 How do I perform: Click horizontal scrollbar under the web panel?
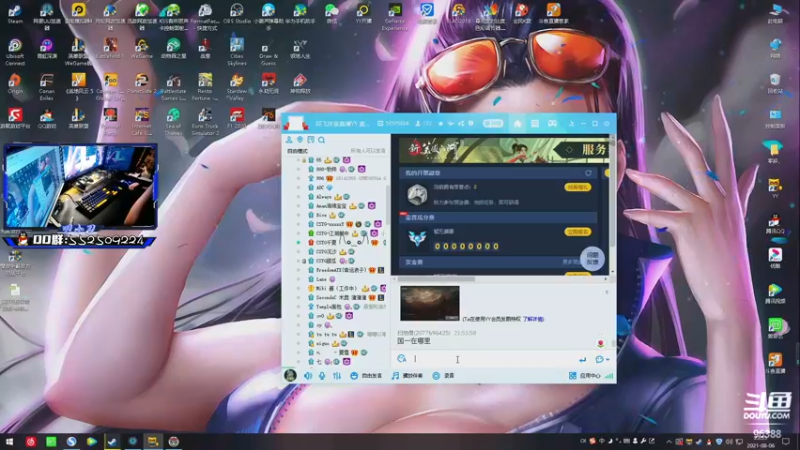pyautogui.click(x=436, y=279)
